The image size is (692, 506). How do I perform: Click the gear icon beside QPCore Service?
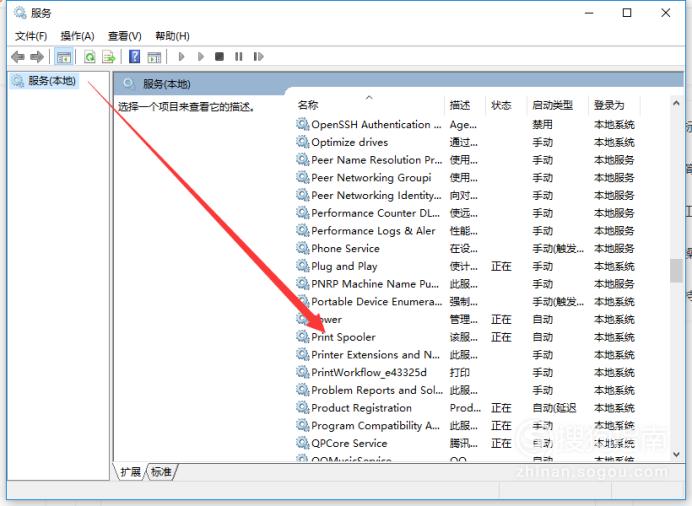pyautogui.click(x=302, y=442)
